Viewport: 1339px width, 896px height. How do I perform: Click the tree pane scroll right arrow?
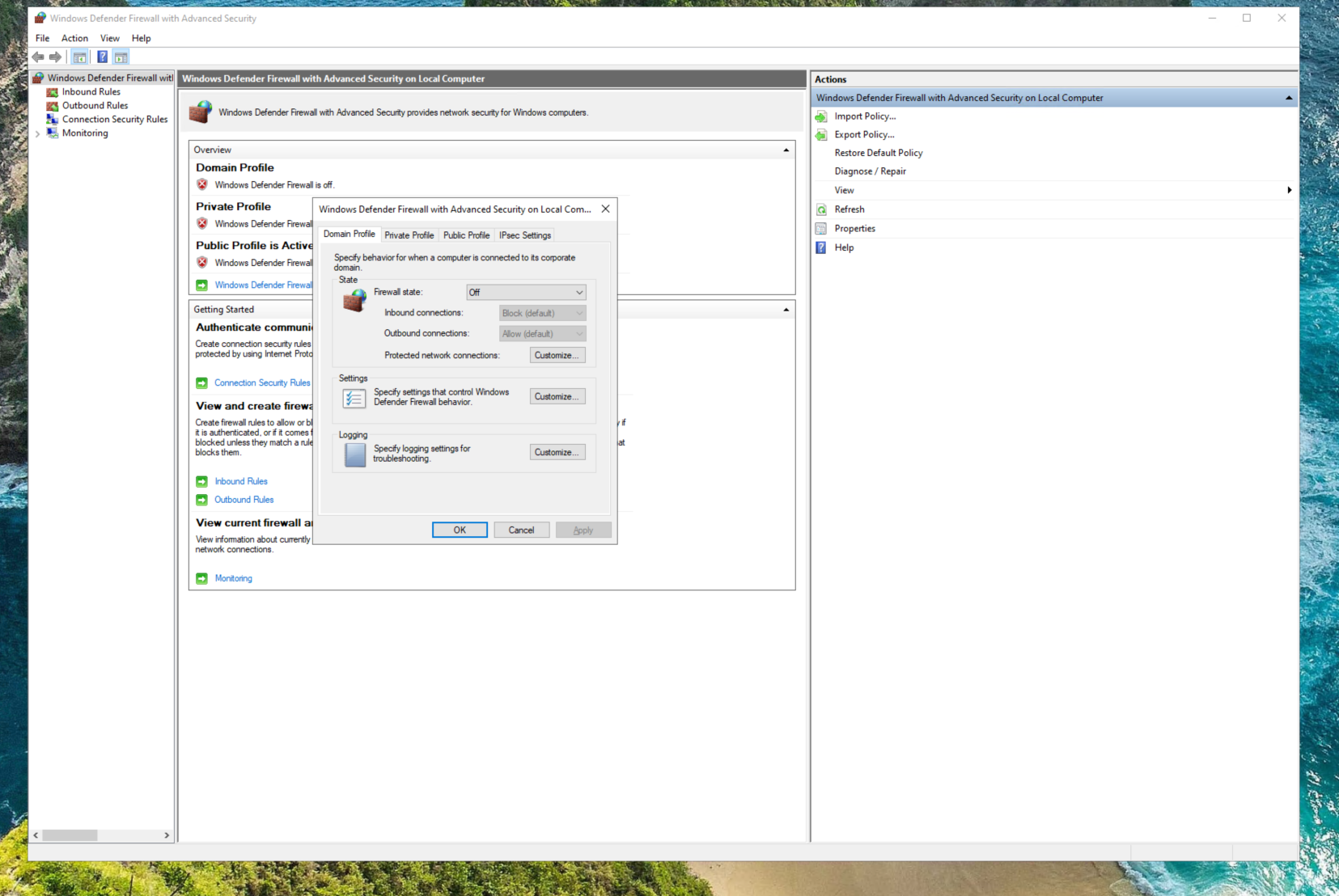coord(167,835)
